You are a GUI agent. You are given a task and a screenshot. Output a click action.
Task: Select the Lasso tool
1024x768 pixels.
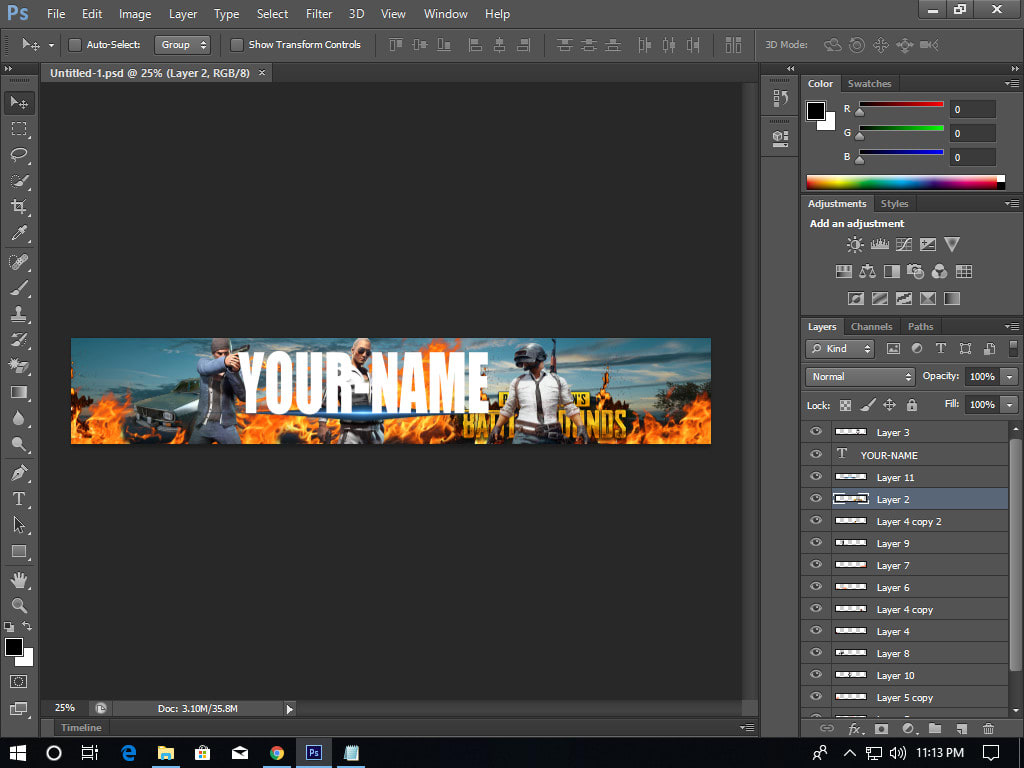(x=18, y=155)
